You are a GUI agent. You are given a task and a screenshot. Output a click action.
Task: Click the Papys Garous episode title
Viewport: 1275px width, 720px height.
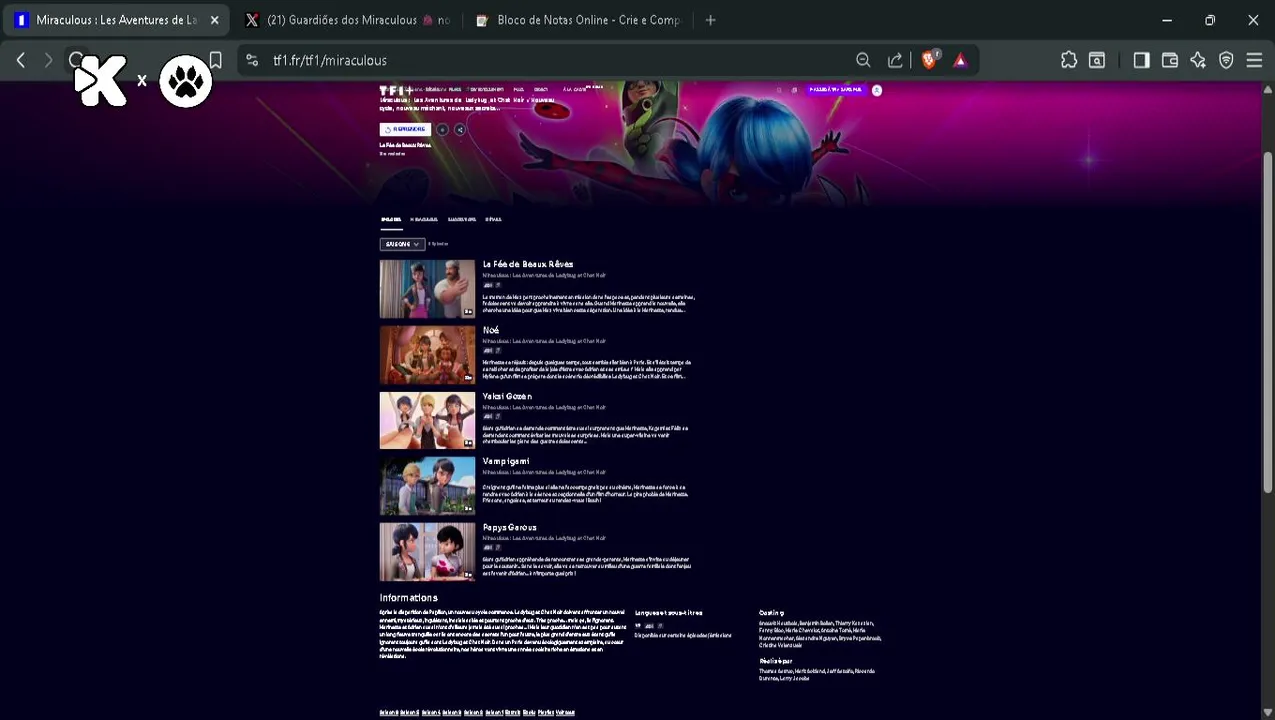tap(510, 528)
